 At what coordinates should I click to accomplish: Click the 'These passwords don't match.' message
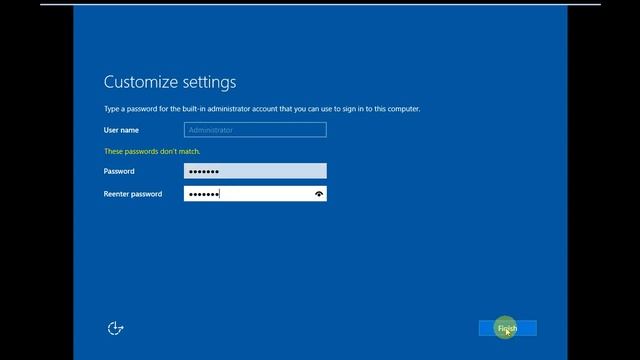coord(152,151)
